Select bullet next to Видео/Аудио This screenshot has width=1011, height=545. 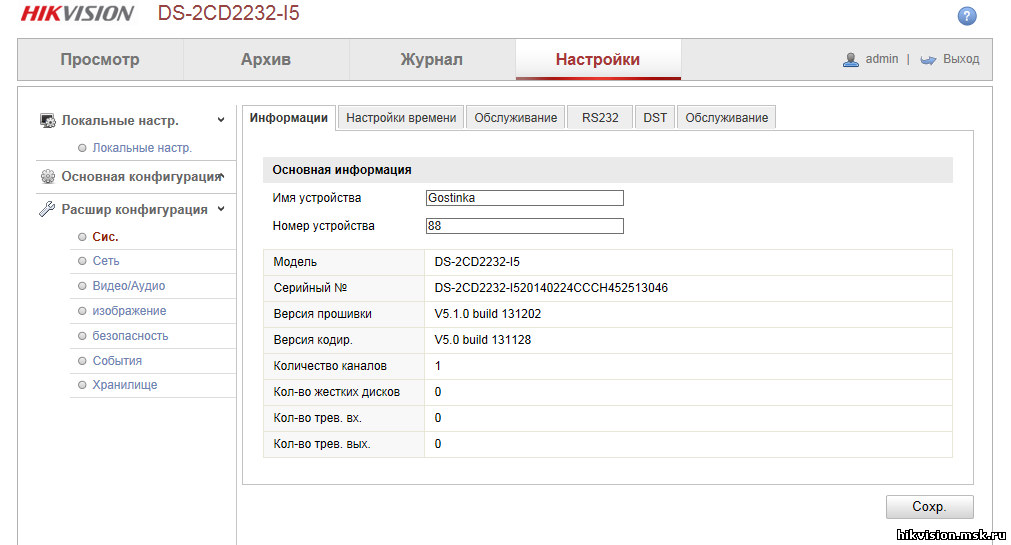[x=82, y=286]
